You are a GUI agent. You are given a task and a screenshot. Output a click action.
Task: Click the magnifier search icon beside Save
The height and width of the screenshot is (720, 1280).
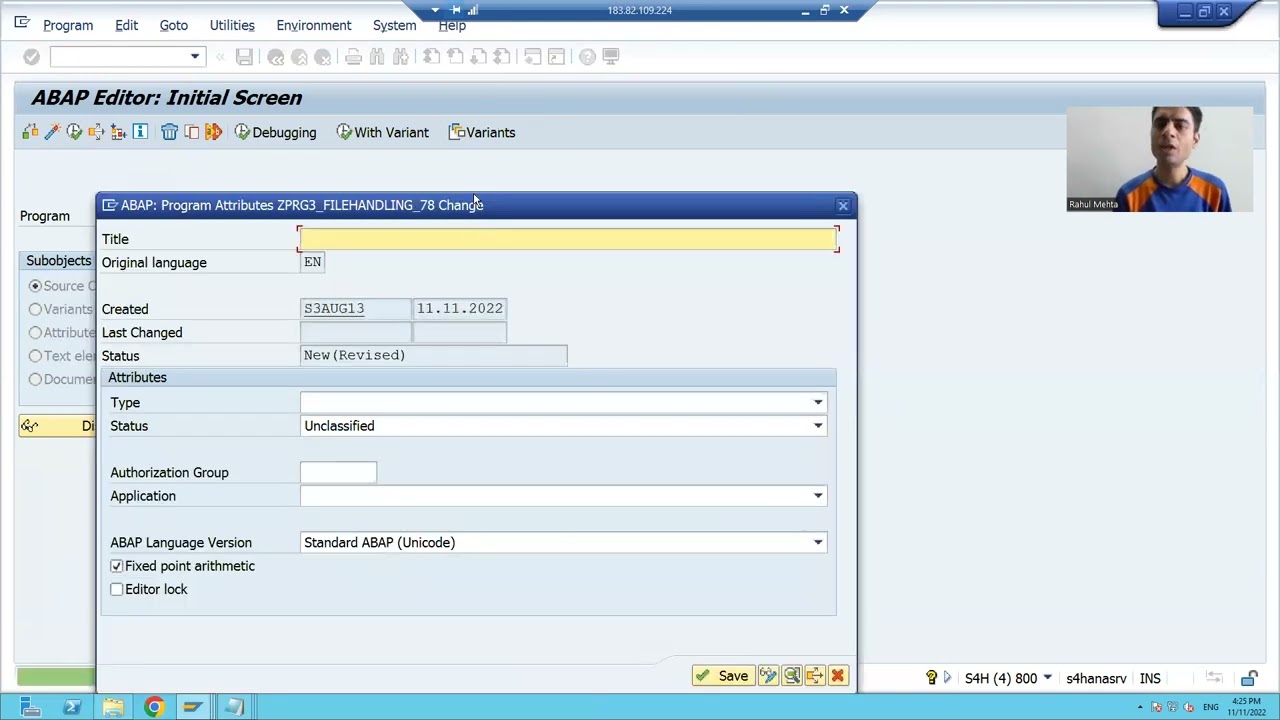(x=791, y=676)
